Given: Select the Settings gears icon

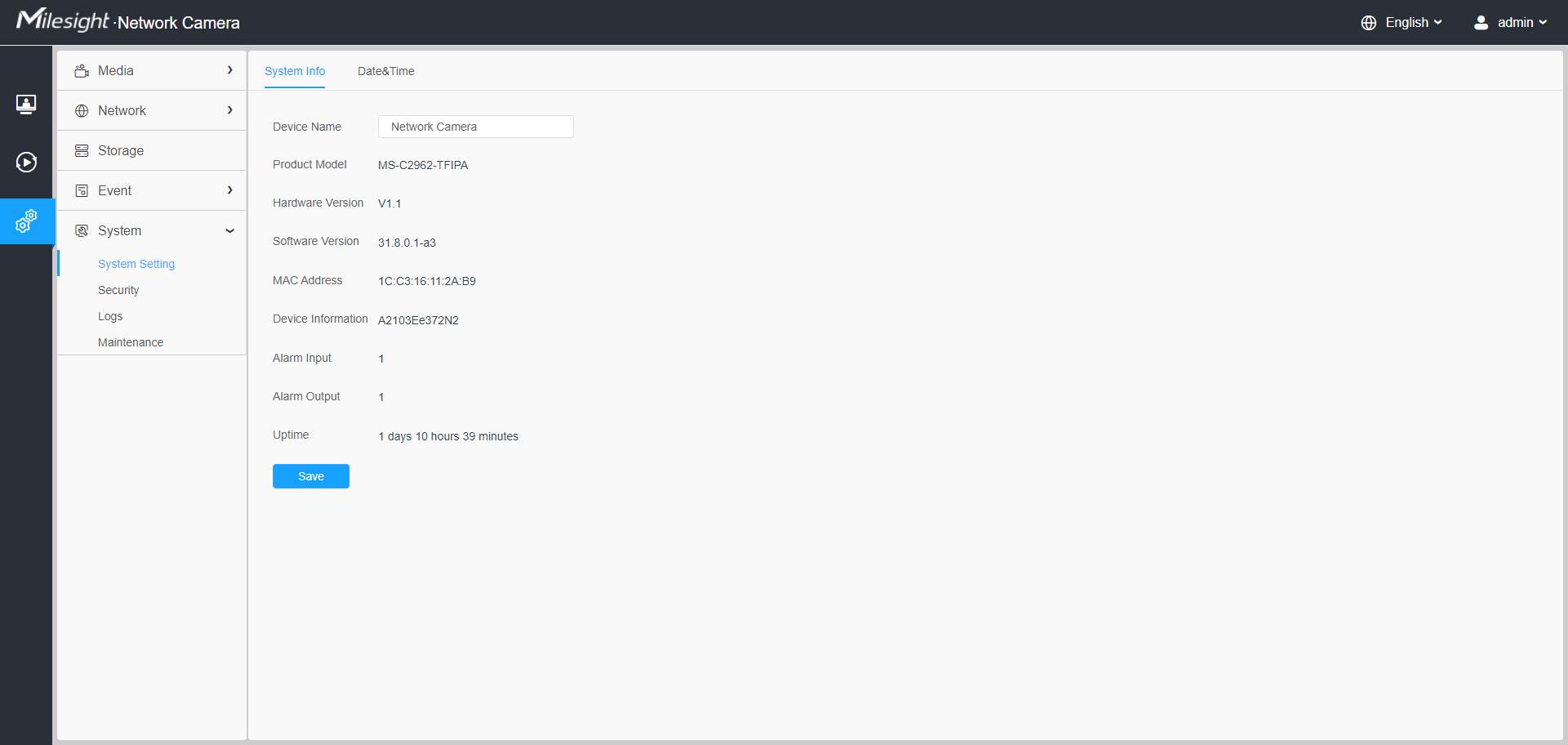Looking at the screenshot, I should click(26, 221).
